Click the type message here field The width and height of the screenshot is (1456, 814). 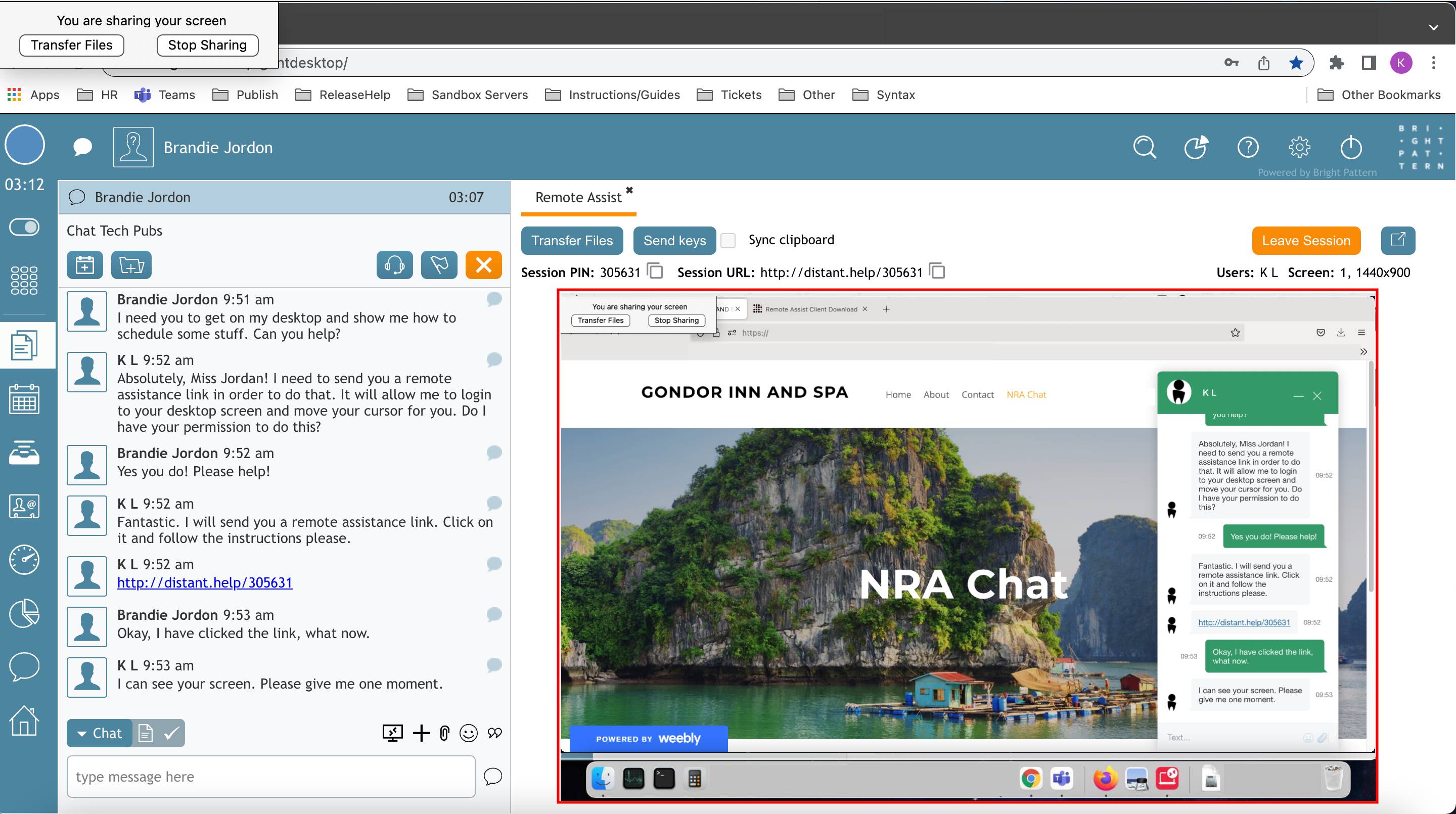(x=271, y=777)
